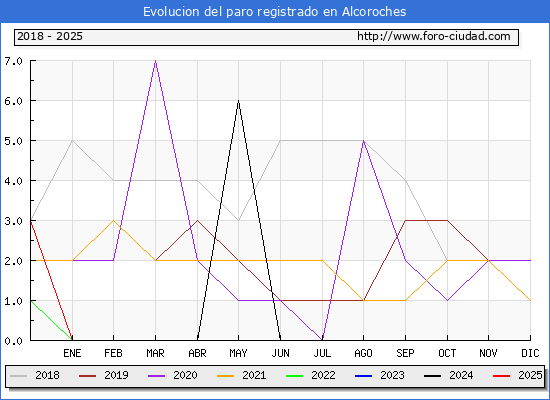Click the AGO month axis label
This screenshot has height=400, width=550.
pos(363,353)
